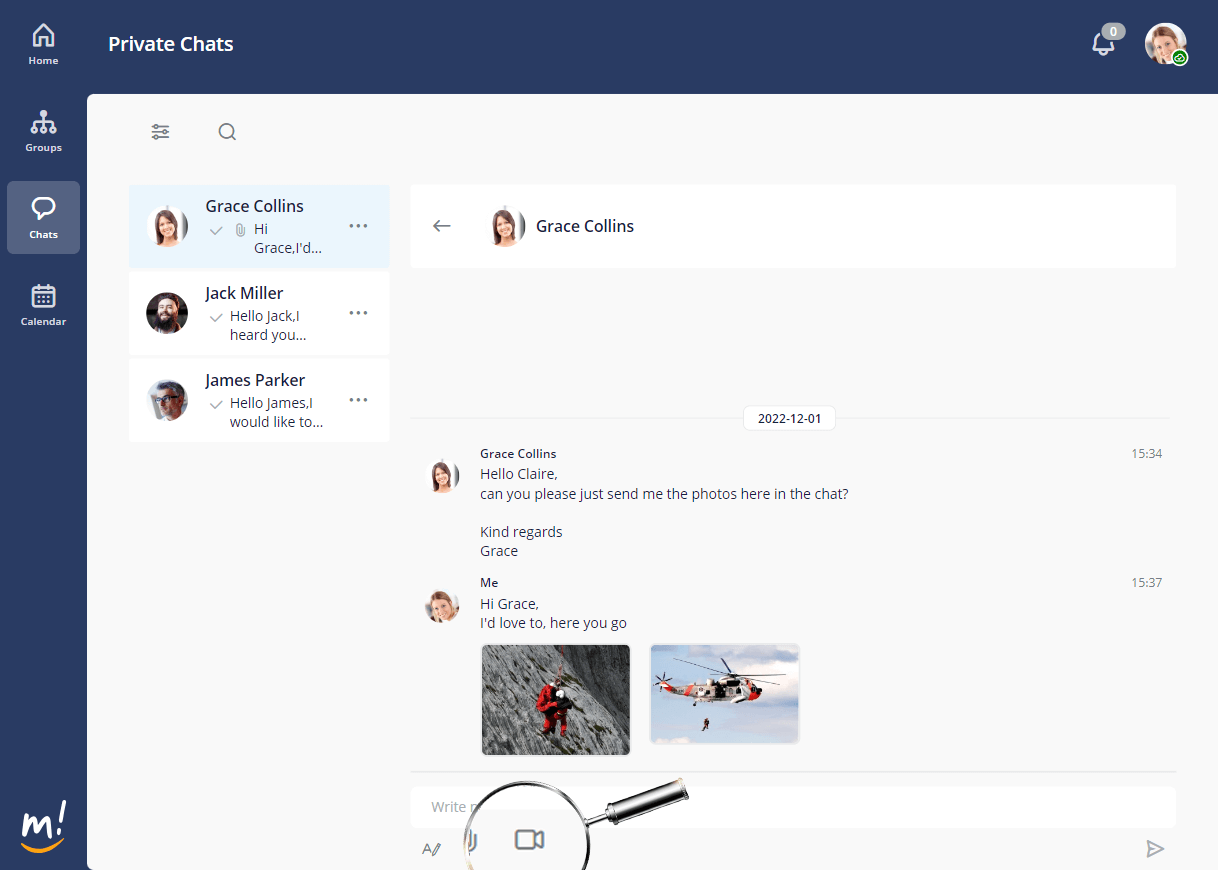Screen dimensions: 1218x870
Task: Open the helicopter photo thumbnail
Action: 725,694
